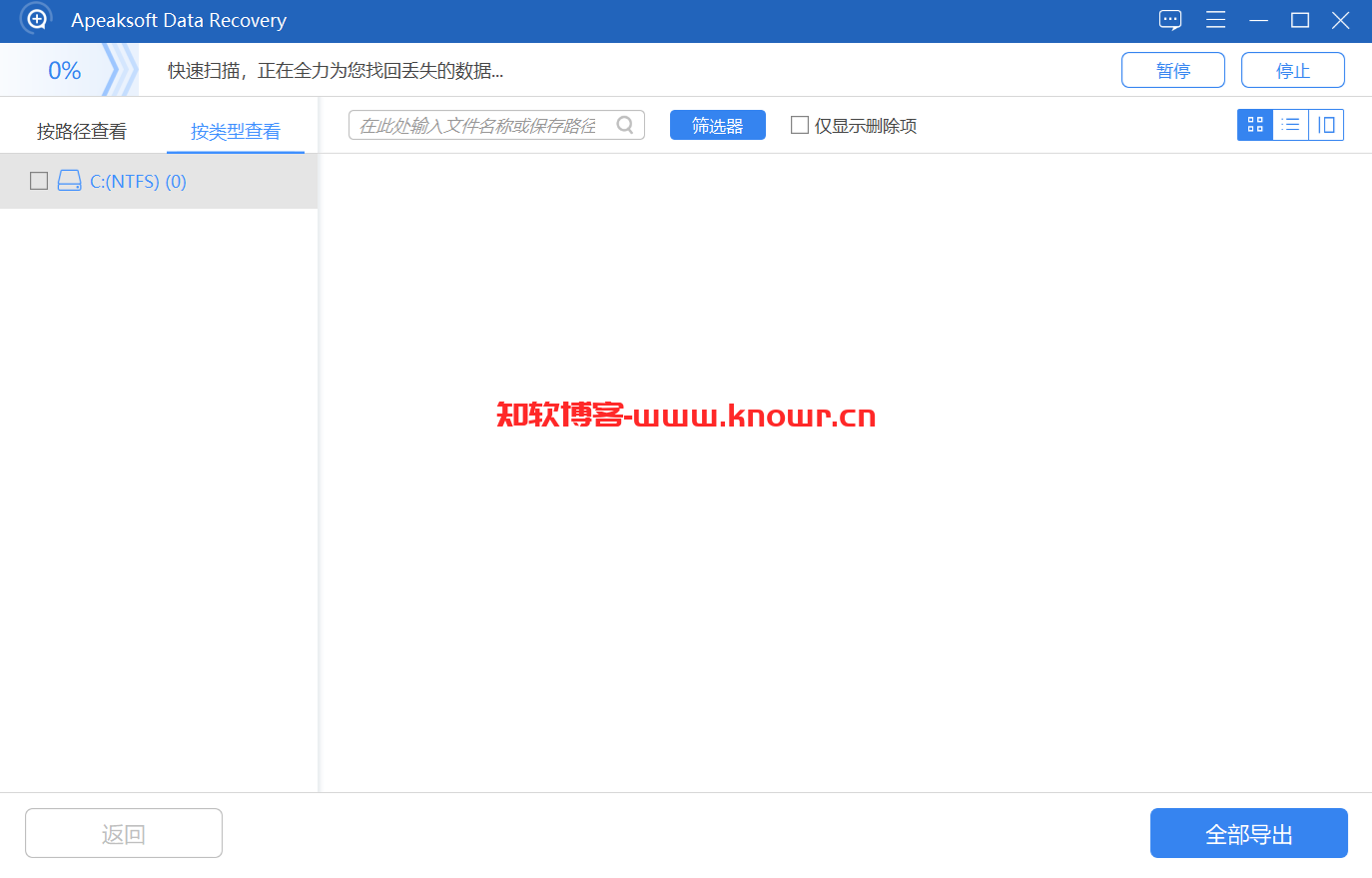
Task: Switch to list view
Action: tap(1291, 125)
